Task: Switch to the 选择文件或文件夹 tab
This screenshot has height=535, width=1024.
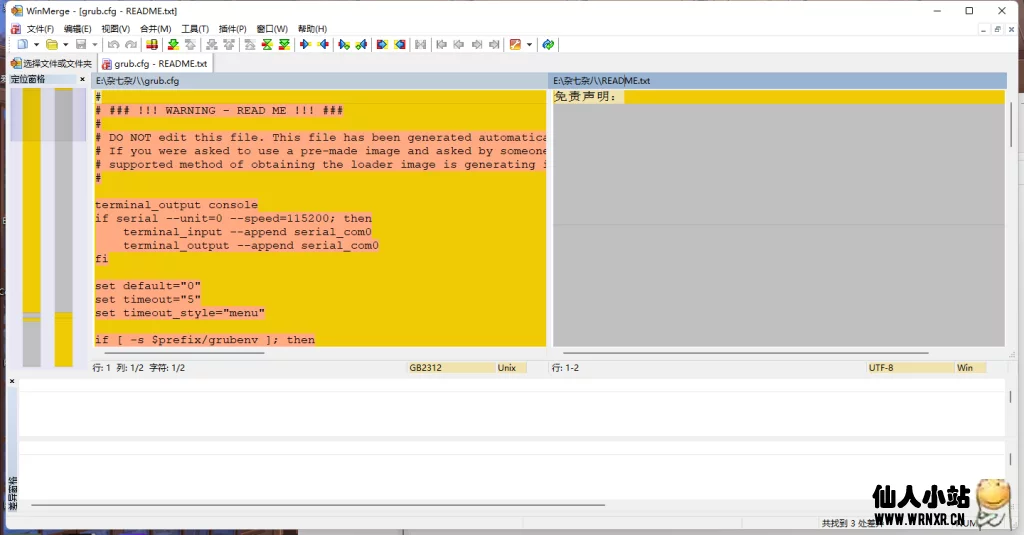Action: tap(51, 63)
